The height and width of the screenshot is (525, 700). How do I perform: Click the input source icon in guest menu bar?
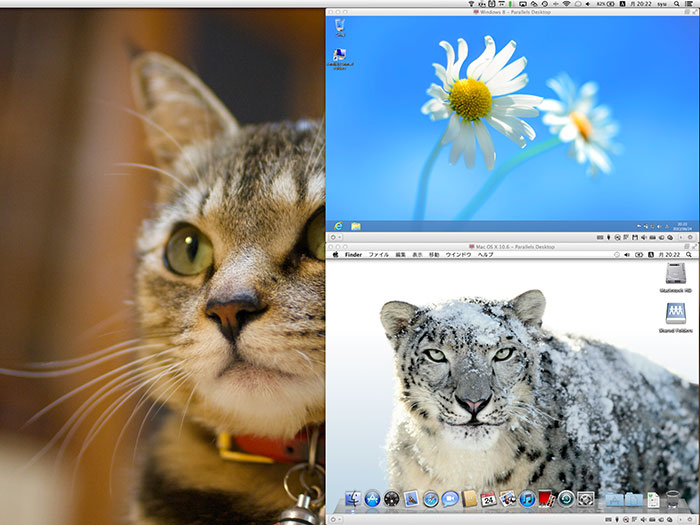pos(651,254)
